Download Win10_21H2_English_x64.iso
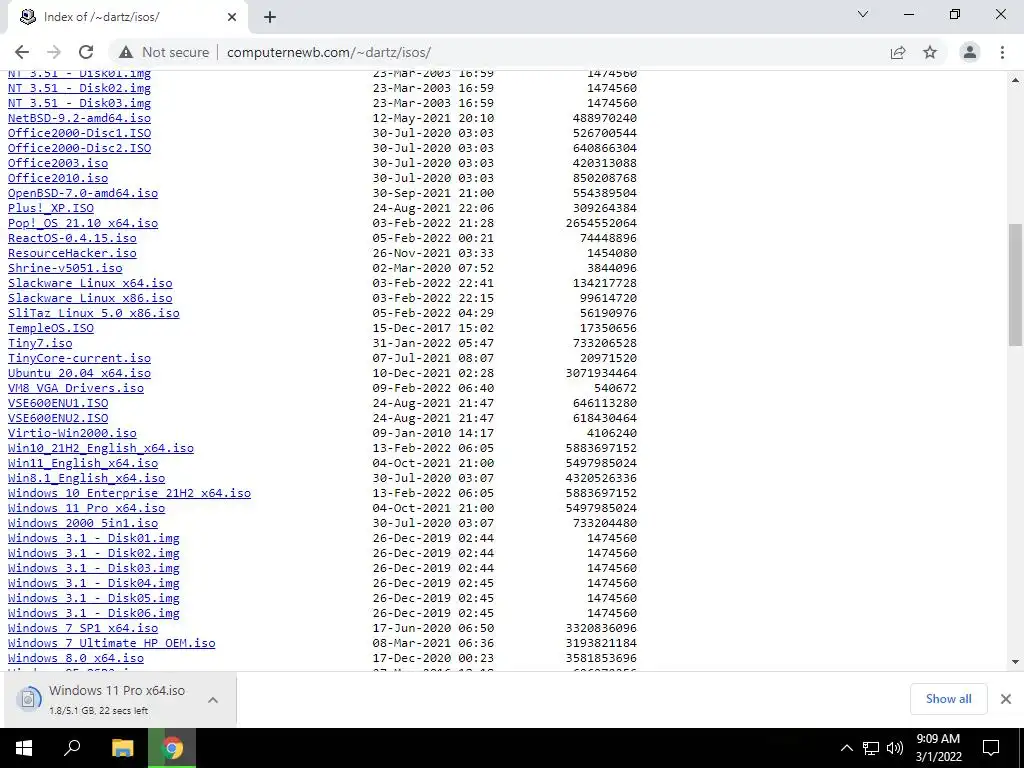Screen dimensions: 1024x768 click(101, 449)
